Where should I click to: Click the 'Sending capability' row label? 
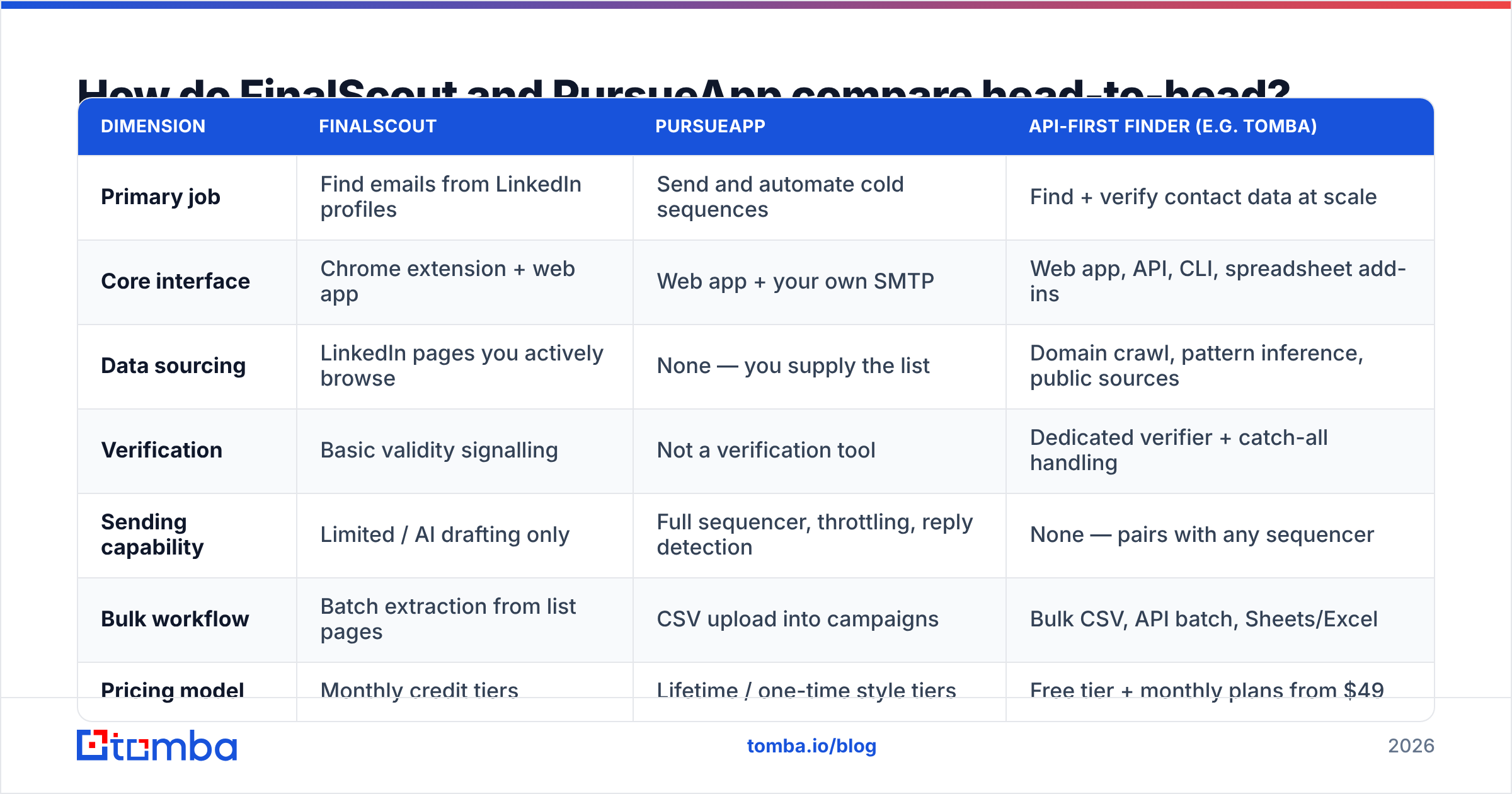(x=152, y=534)
